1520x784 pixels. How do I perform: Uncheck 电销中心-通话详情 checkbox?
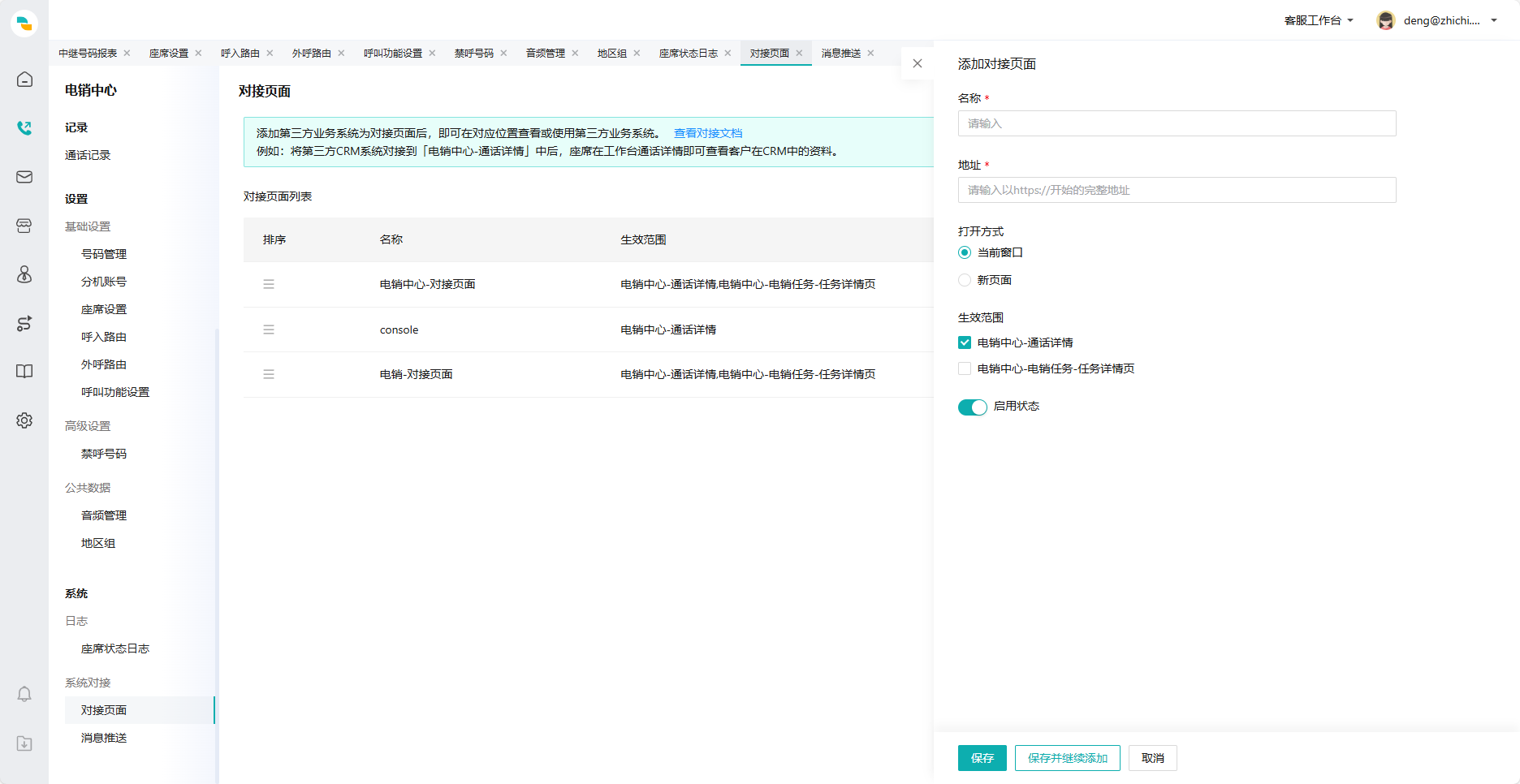click(965, 342)
